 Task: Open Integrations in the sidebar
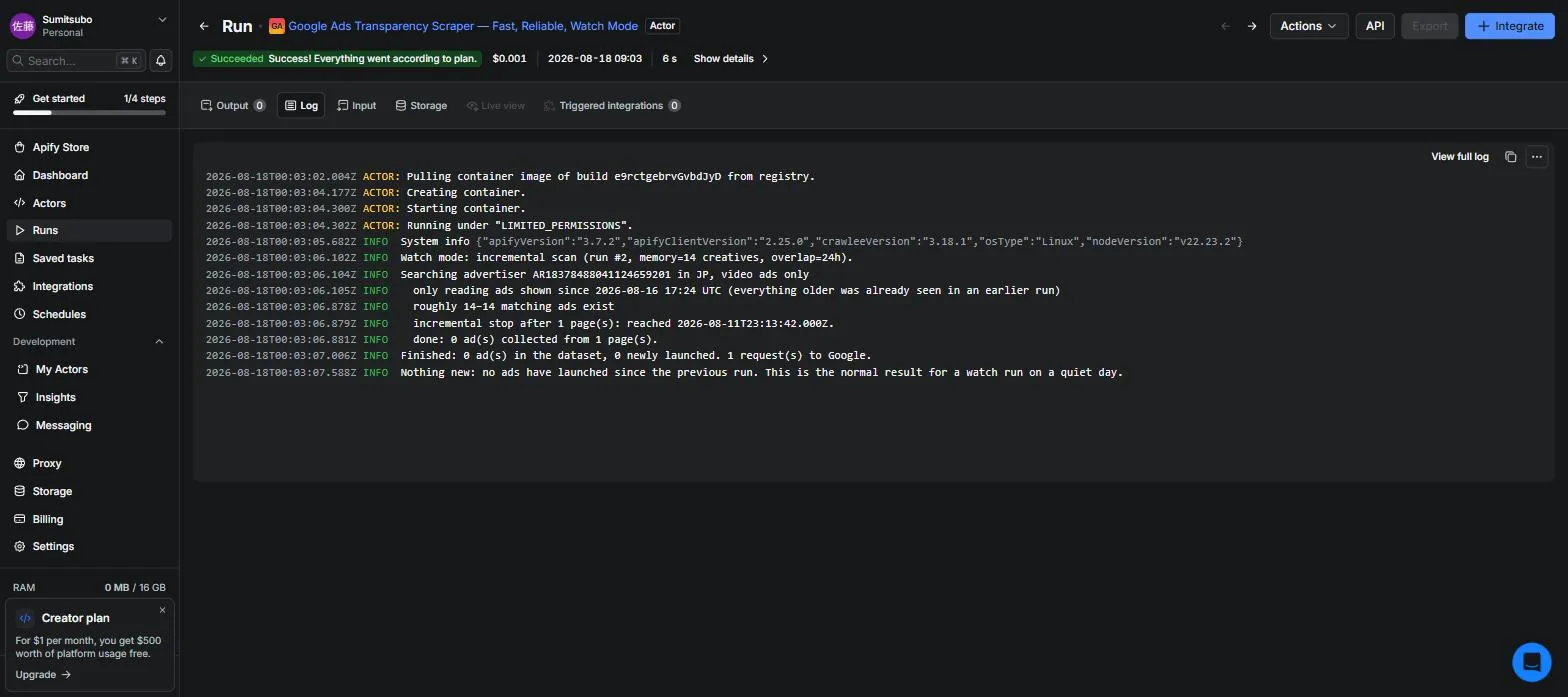89,286
